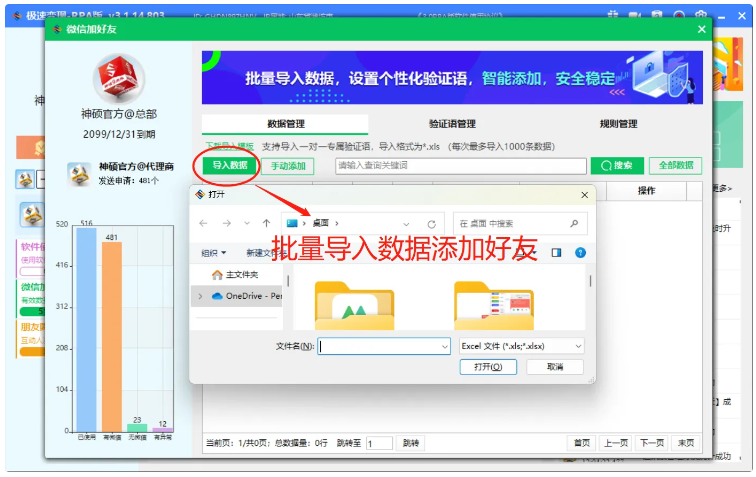Image resolution: width=756 pixels, height=477 pixels.
Task: Click the 下载导入模板 link
Action: (230, 146)
